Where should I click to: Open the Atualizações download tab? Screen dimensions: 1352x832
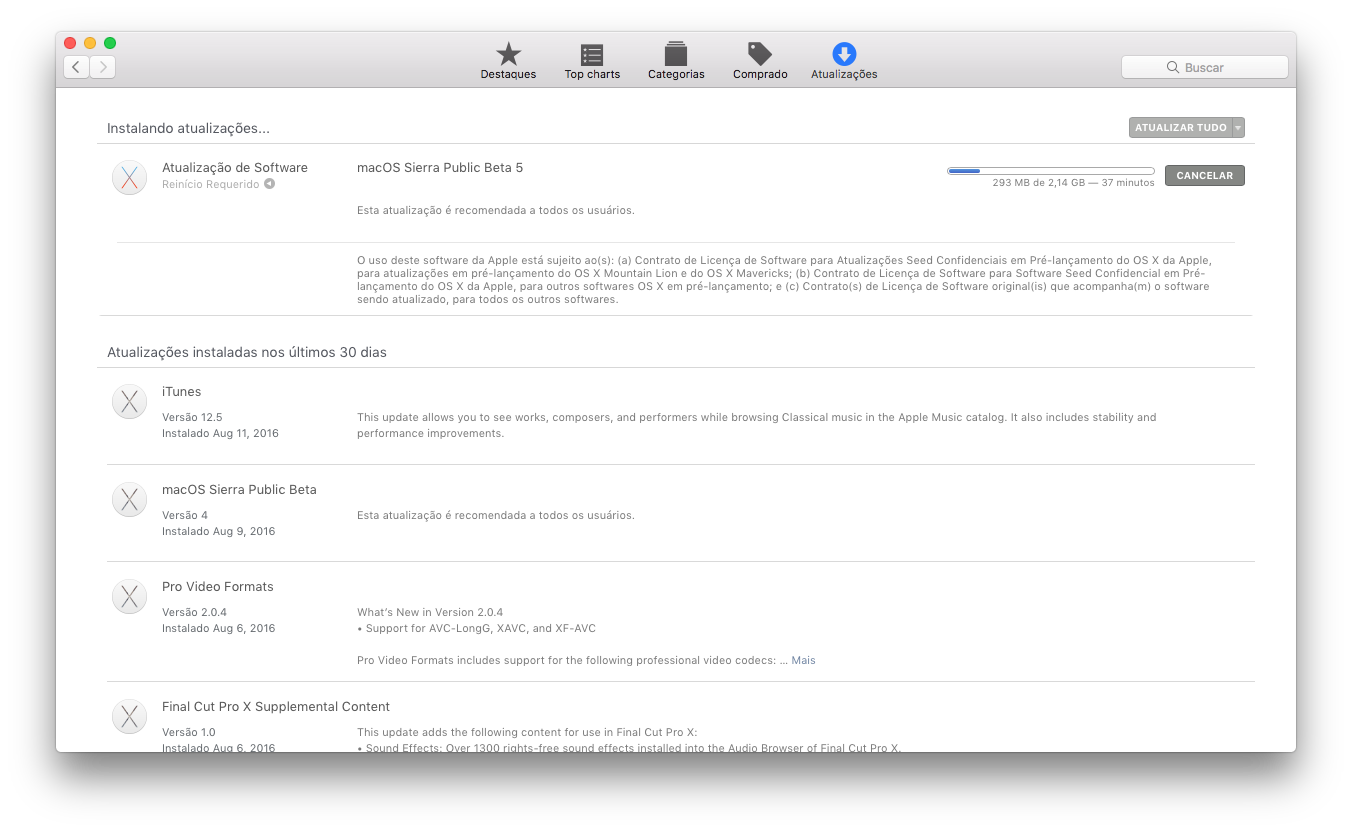pos(844,60)
